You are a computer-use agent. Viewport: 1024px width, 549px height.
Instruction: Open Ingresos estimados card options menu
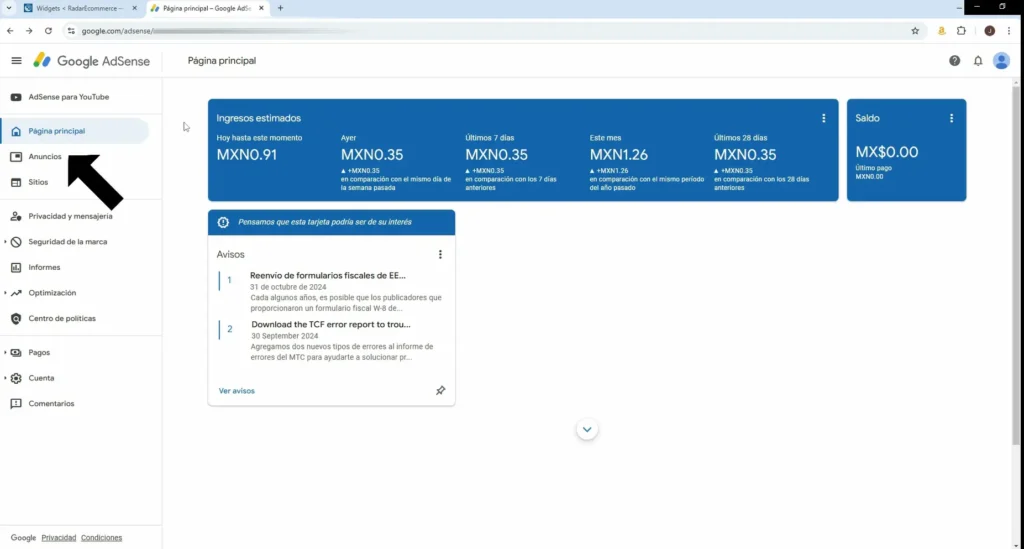pyautogui.click(x=824, y=118)
